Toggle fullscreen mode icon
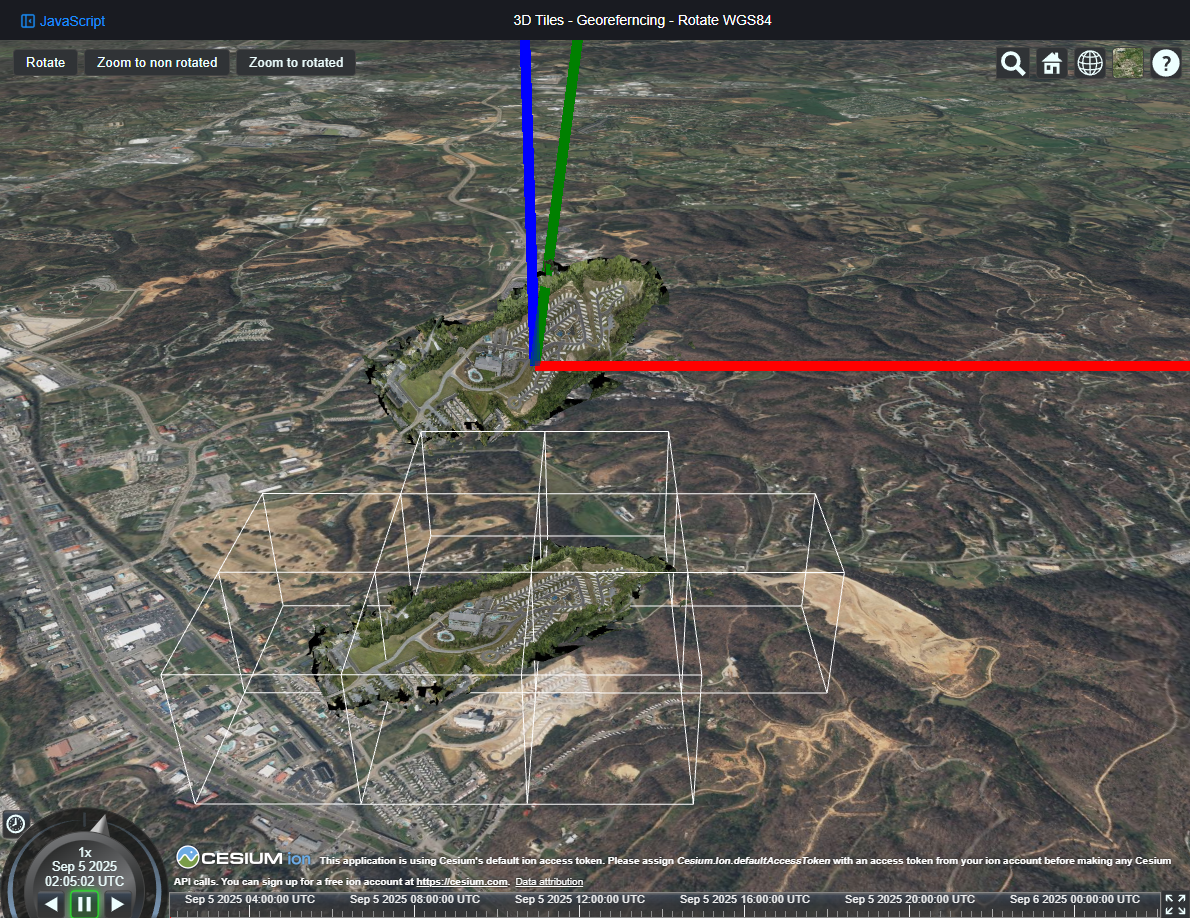This screenshot has height=918, width=1190. pyautogui.click(x=1175, y=904)
